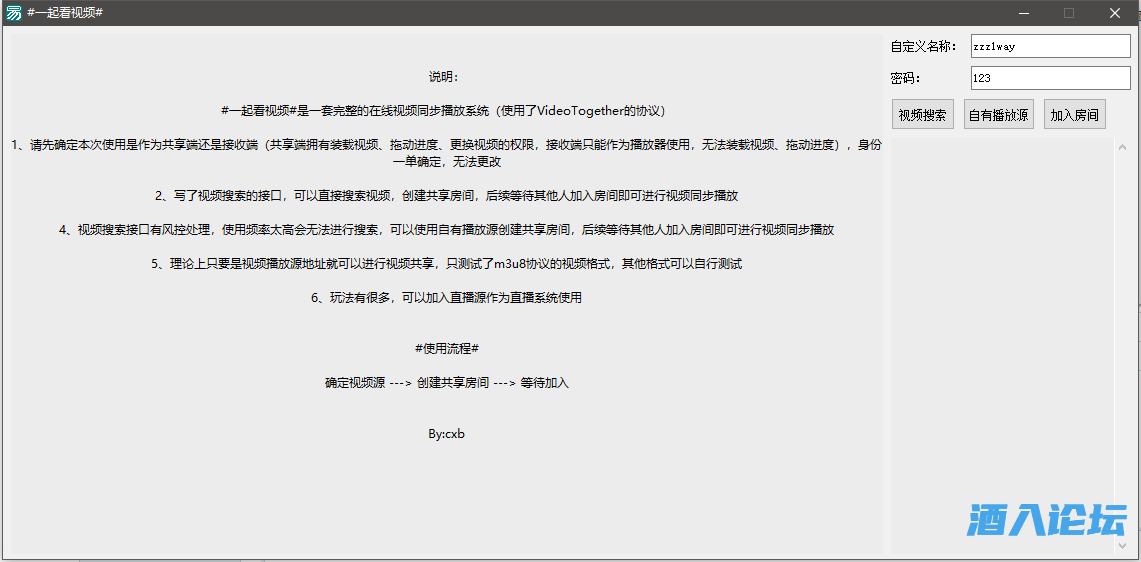
Task: Click the app icon in title bar
Action: click(x=13, y=12)
